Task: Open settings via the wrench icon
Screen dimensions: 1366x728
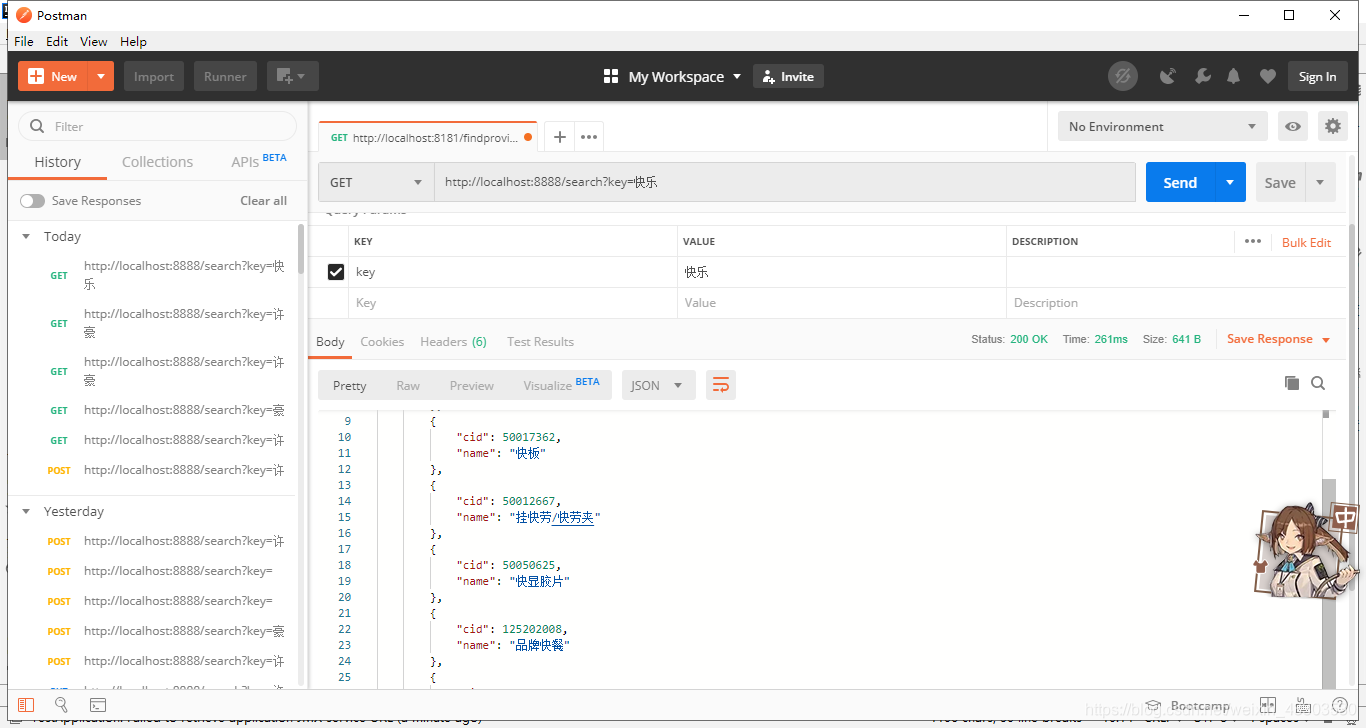Action: pos(1203,76)
